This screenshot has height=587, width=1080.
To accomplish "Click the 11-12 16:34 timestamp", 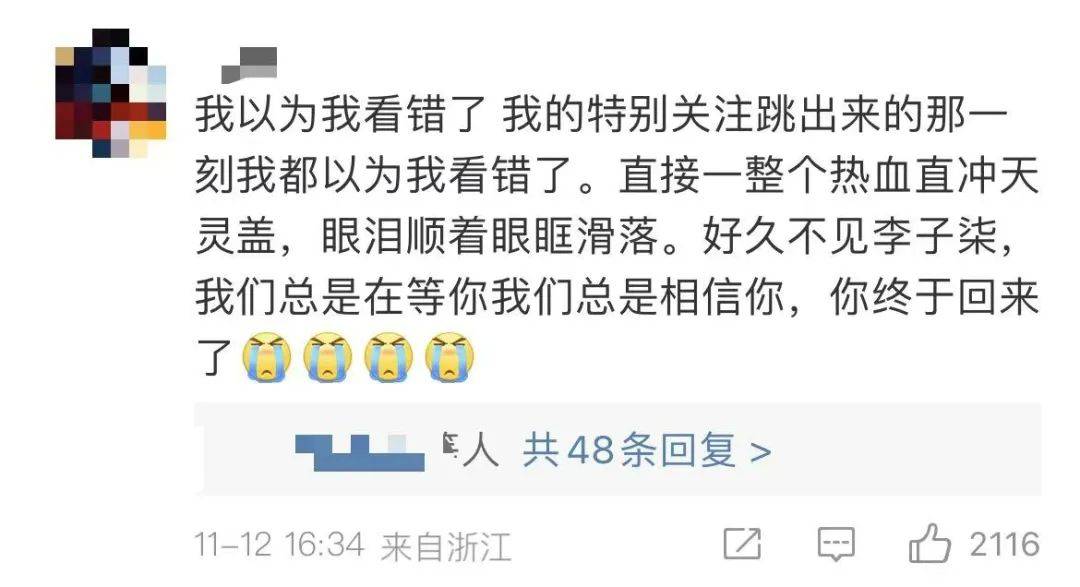I will (x=279, y=545).
